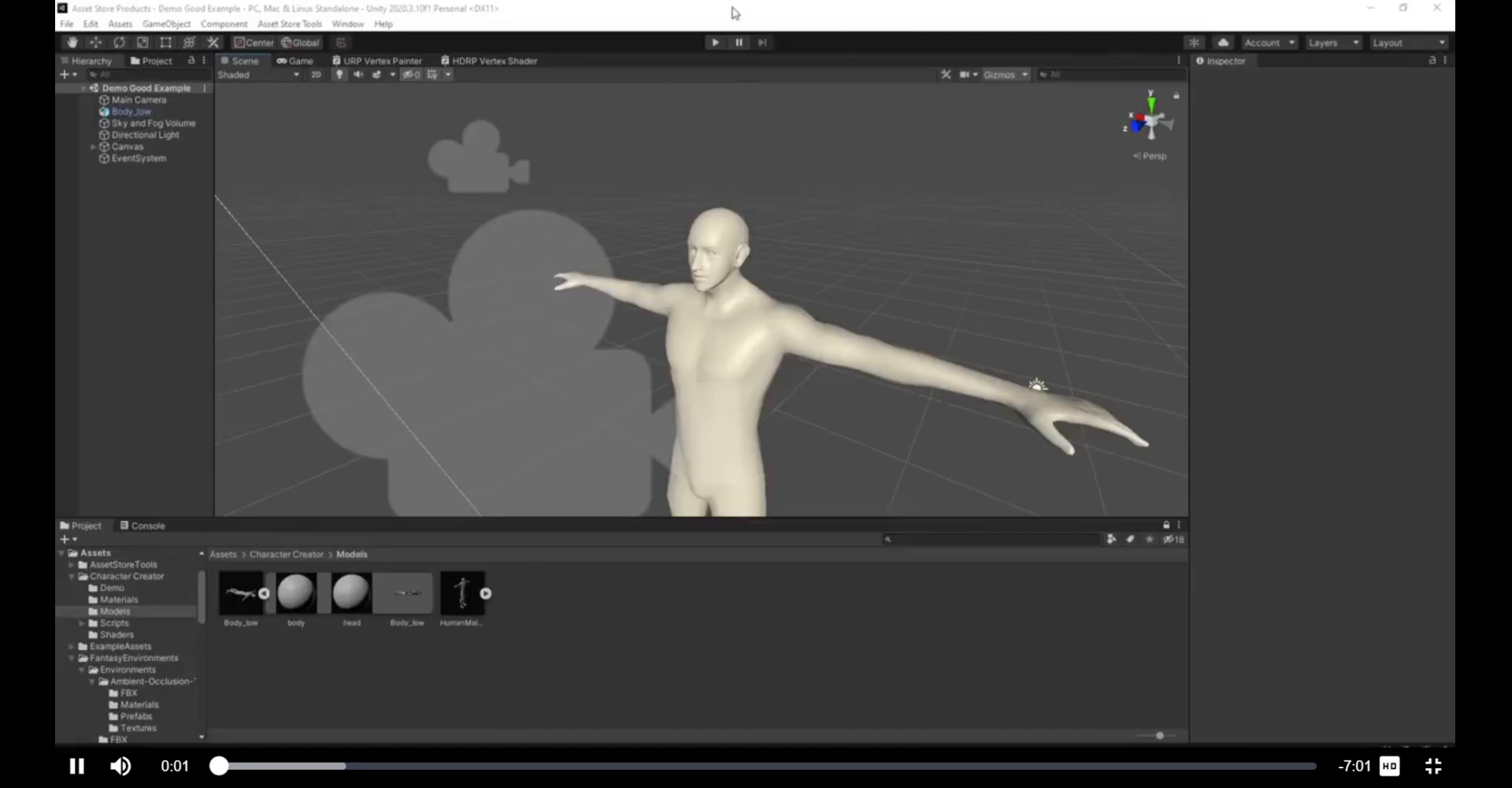Toggle pivot mode Center button
Viewport: 1512px width, 788px height.
pos(254,43)
